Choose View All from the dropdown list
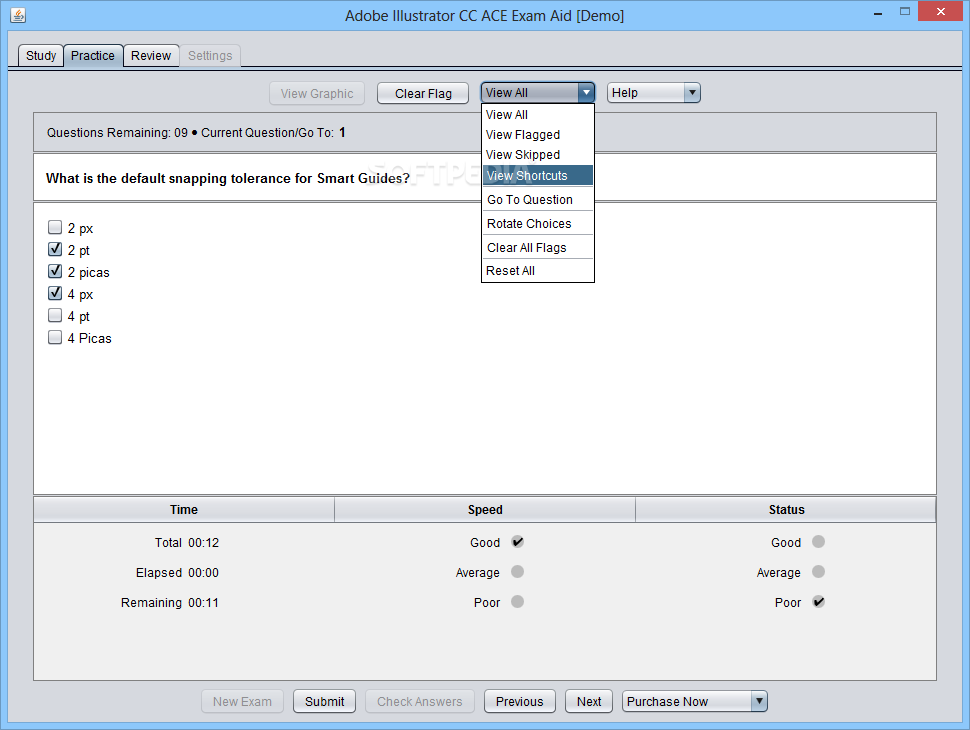Viewport: 970px width, 730px height. [x=538, y=114]
